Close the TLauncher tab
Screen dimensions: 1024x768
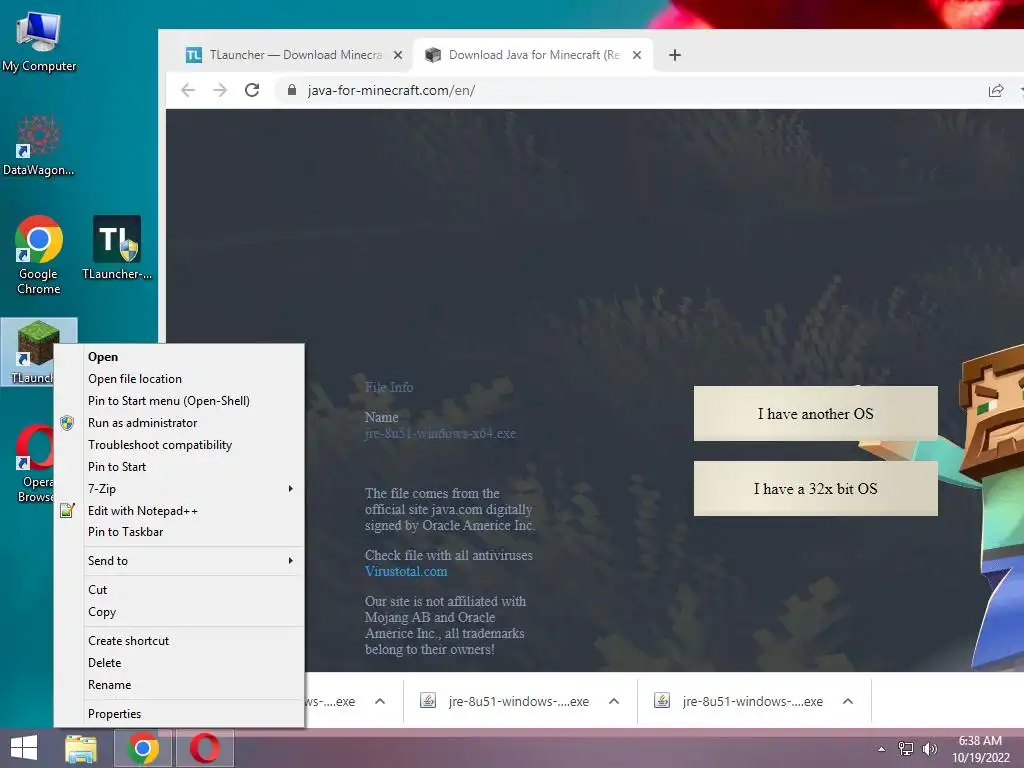click(398, 55)
